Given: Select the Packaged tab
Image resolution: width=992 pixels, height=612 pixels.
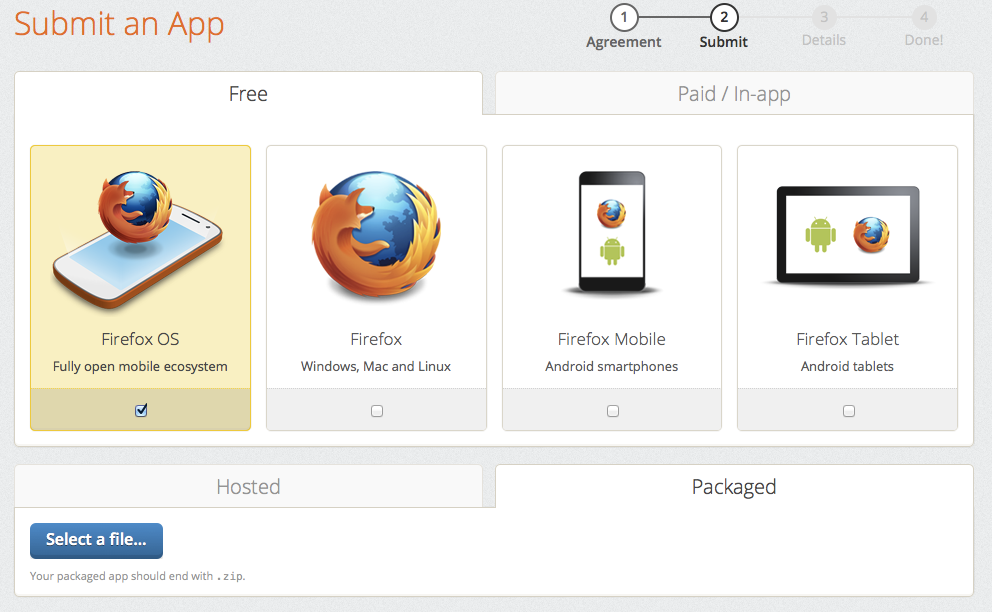Looking at the screenshot, I should point(734,487).
